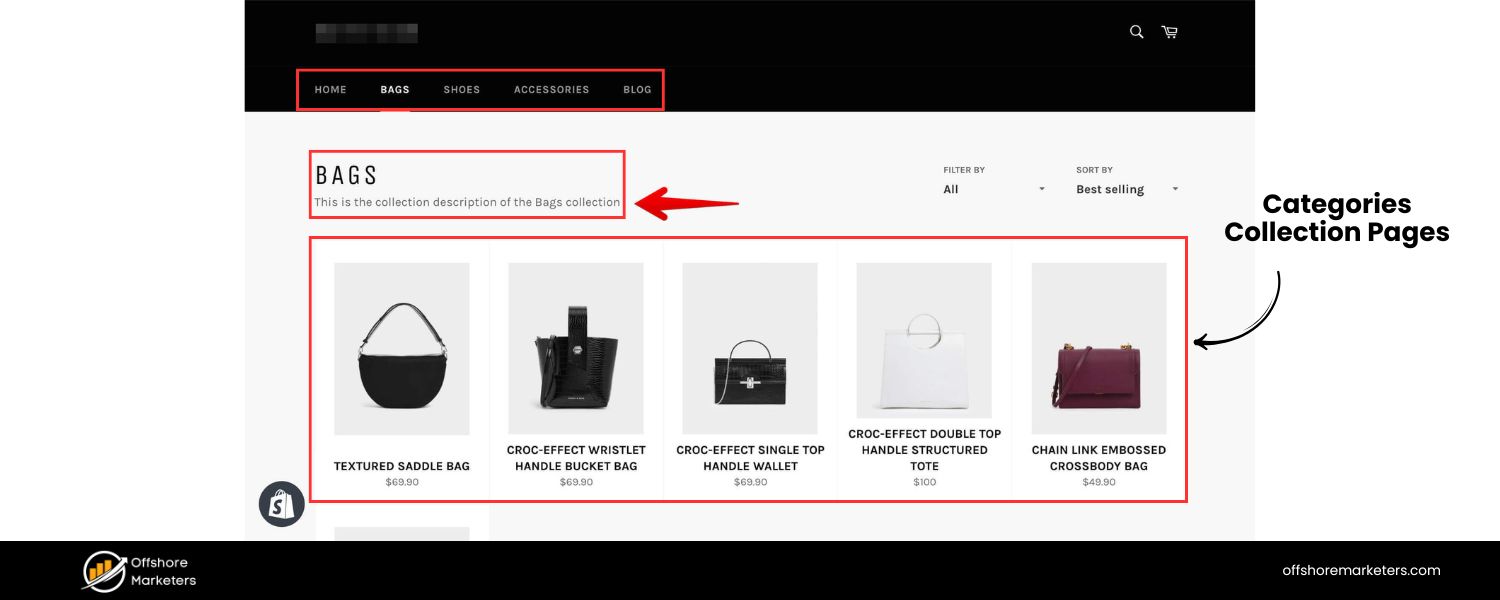Click the Shopify bag badge icon
1500x600 pixels.
point(282,504)
